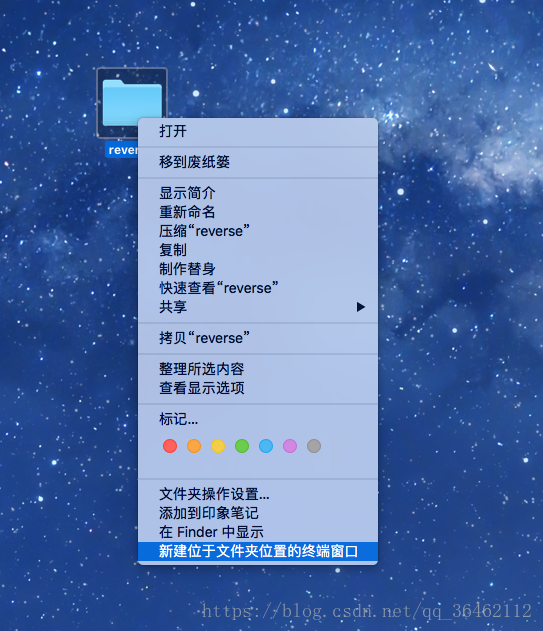
Task: Open 显示简介 for the folder
Action: point(258,193)
